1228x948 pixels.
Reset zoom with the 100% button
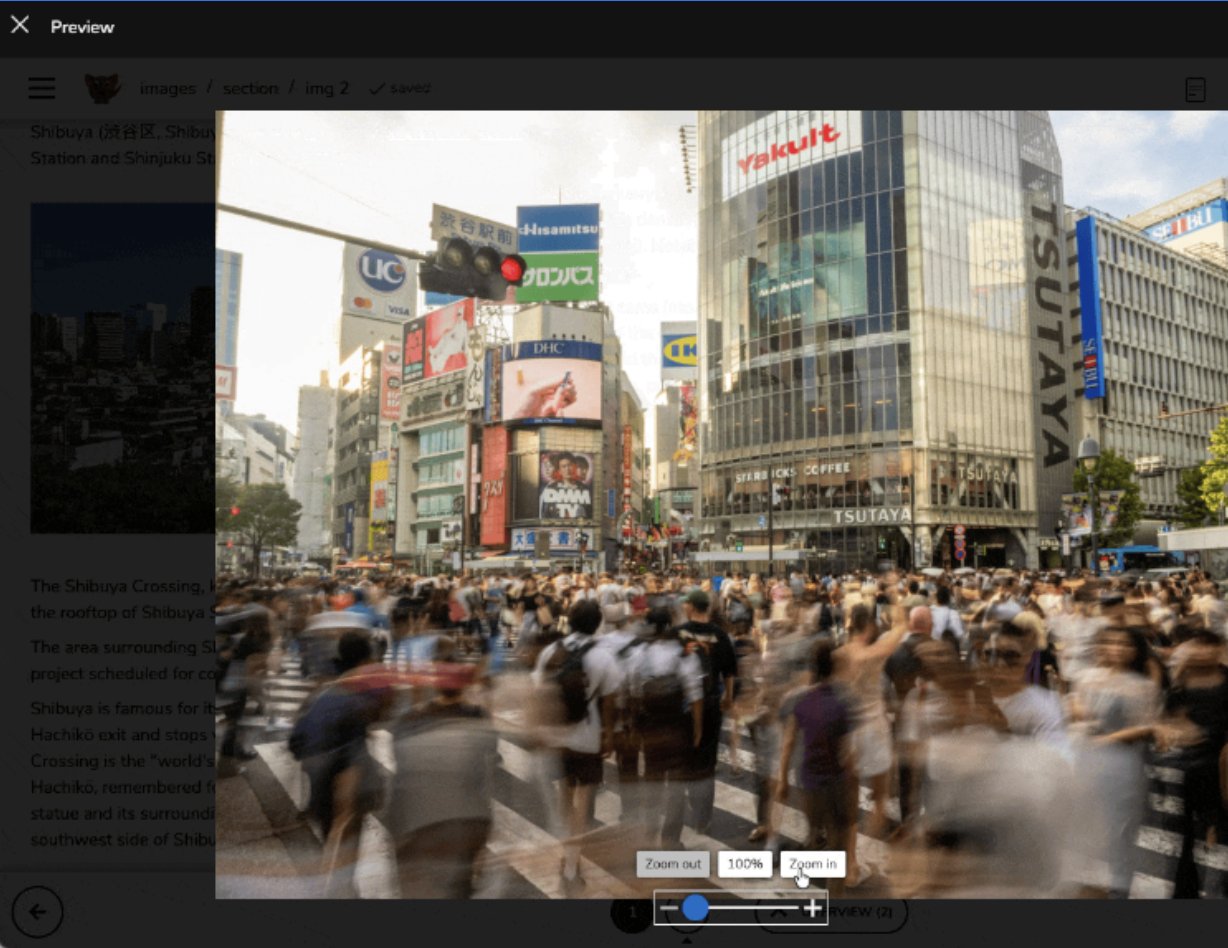coord(745,864)
